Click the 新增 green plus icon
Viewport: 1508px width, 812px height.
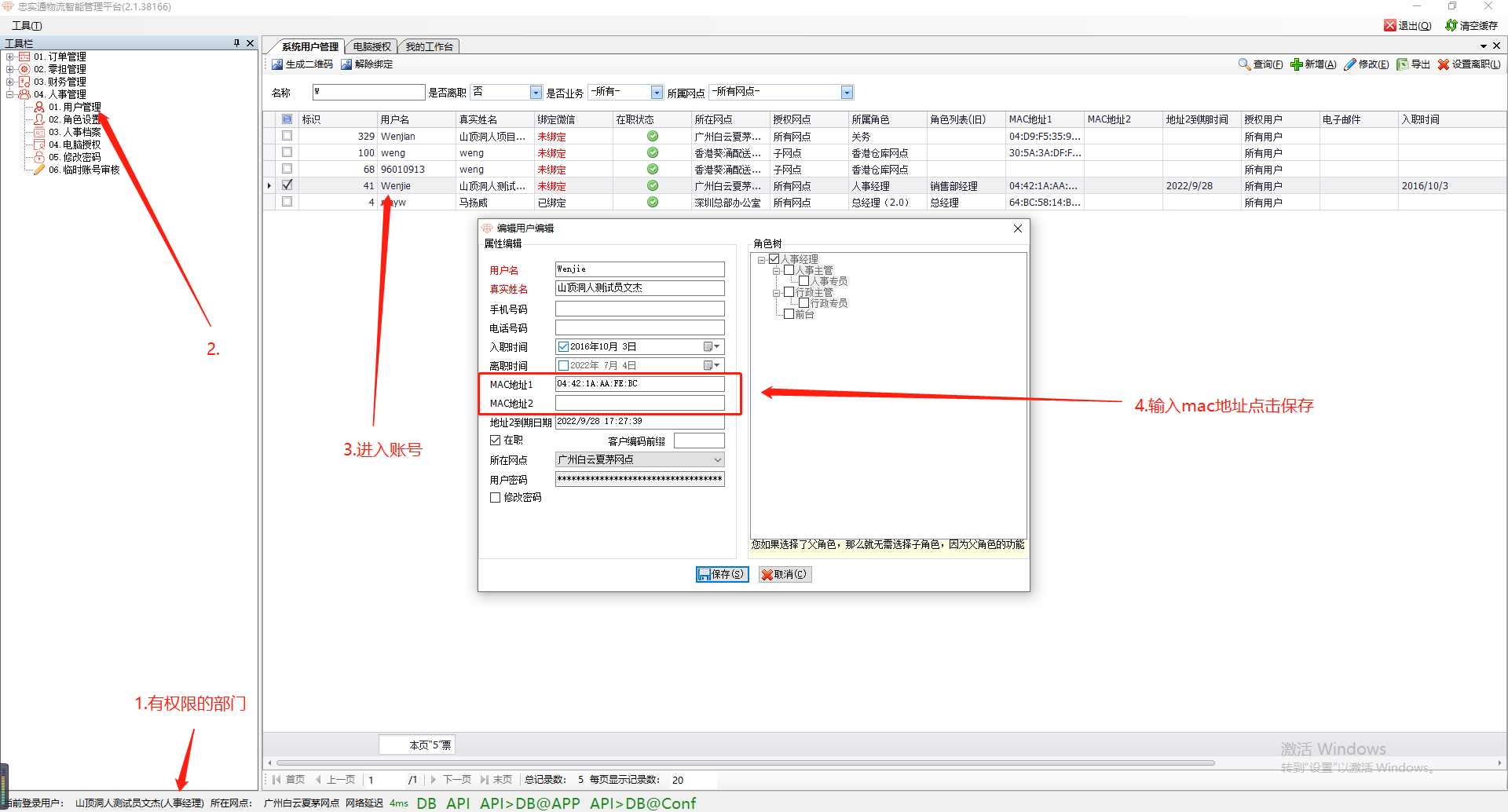1296,64
